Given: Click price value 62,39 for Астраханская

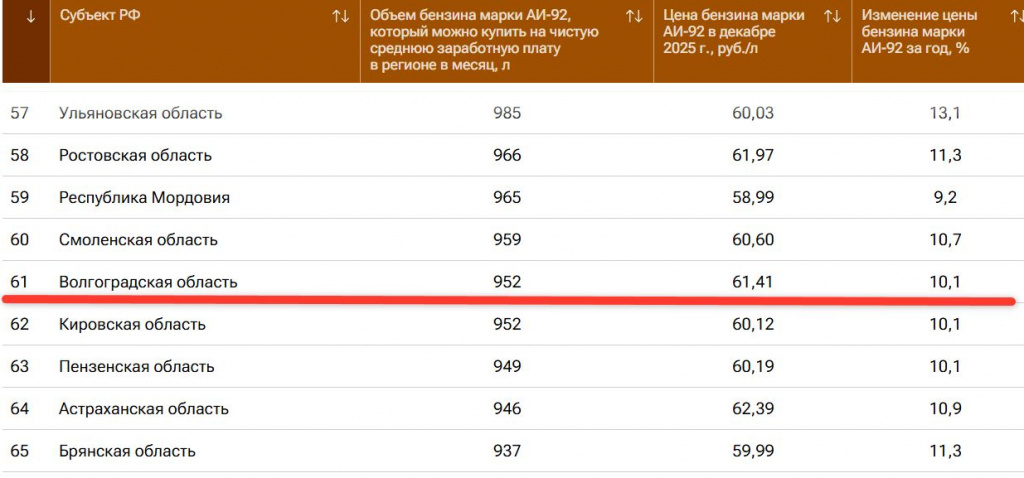Looking at the screenshot, I should 753,409.
